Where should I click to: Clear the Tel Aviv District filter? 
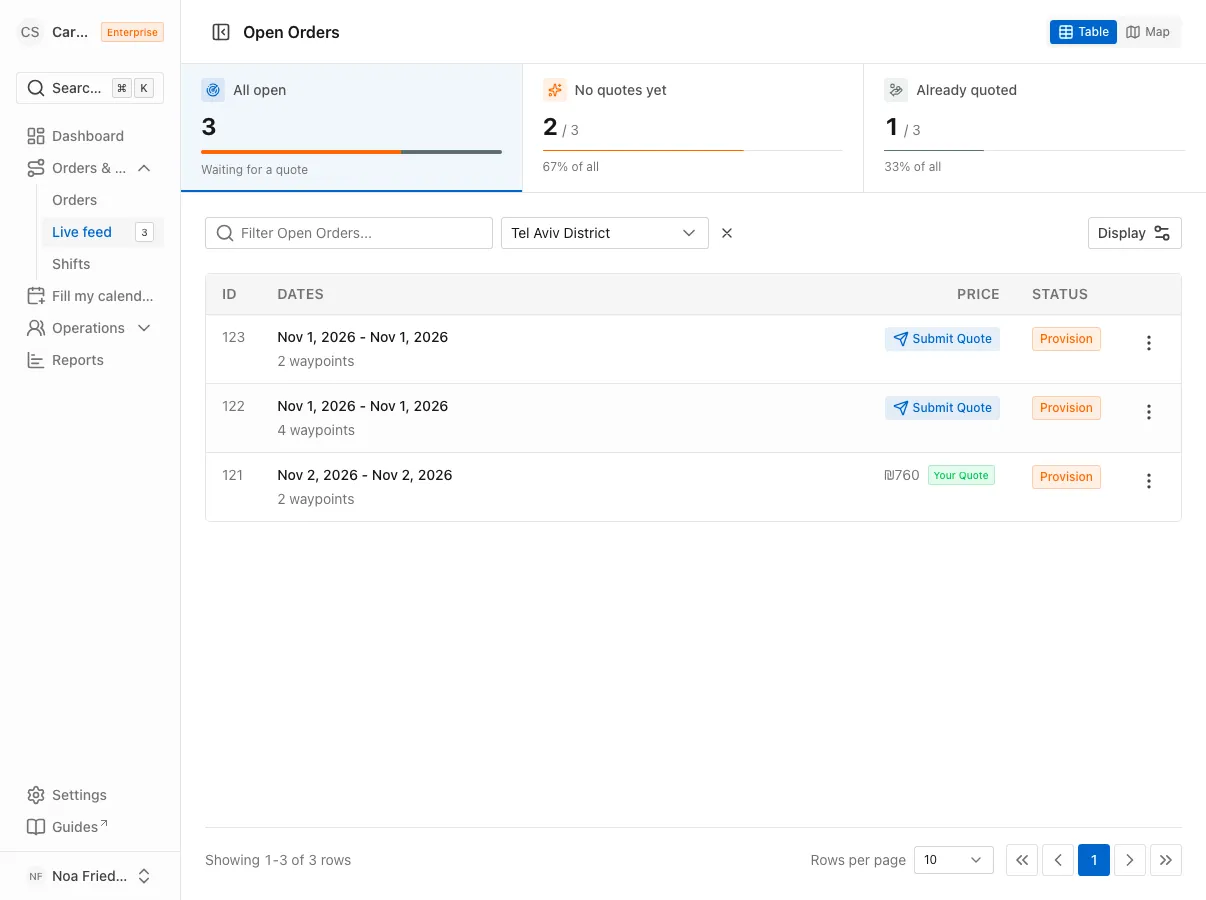pos(727,233)
